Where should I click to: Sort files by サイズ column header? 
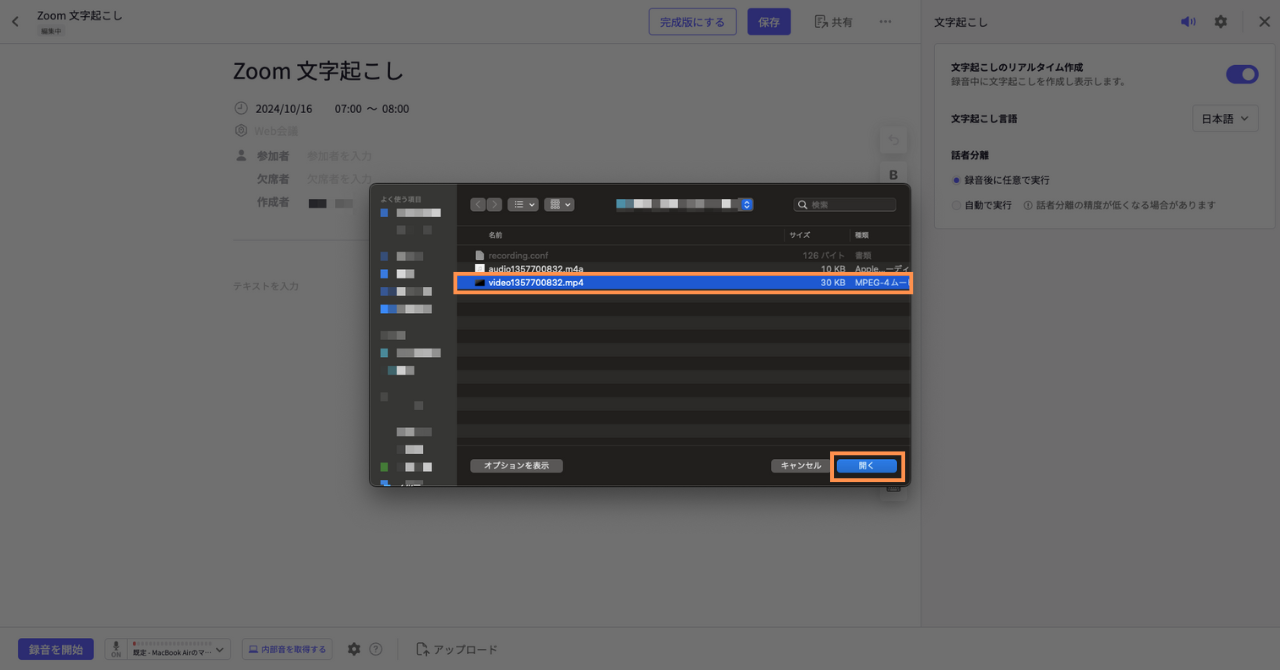point(800,235)
